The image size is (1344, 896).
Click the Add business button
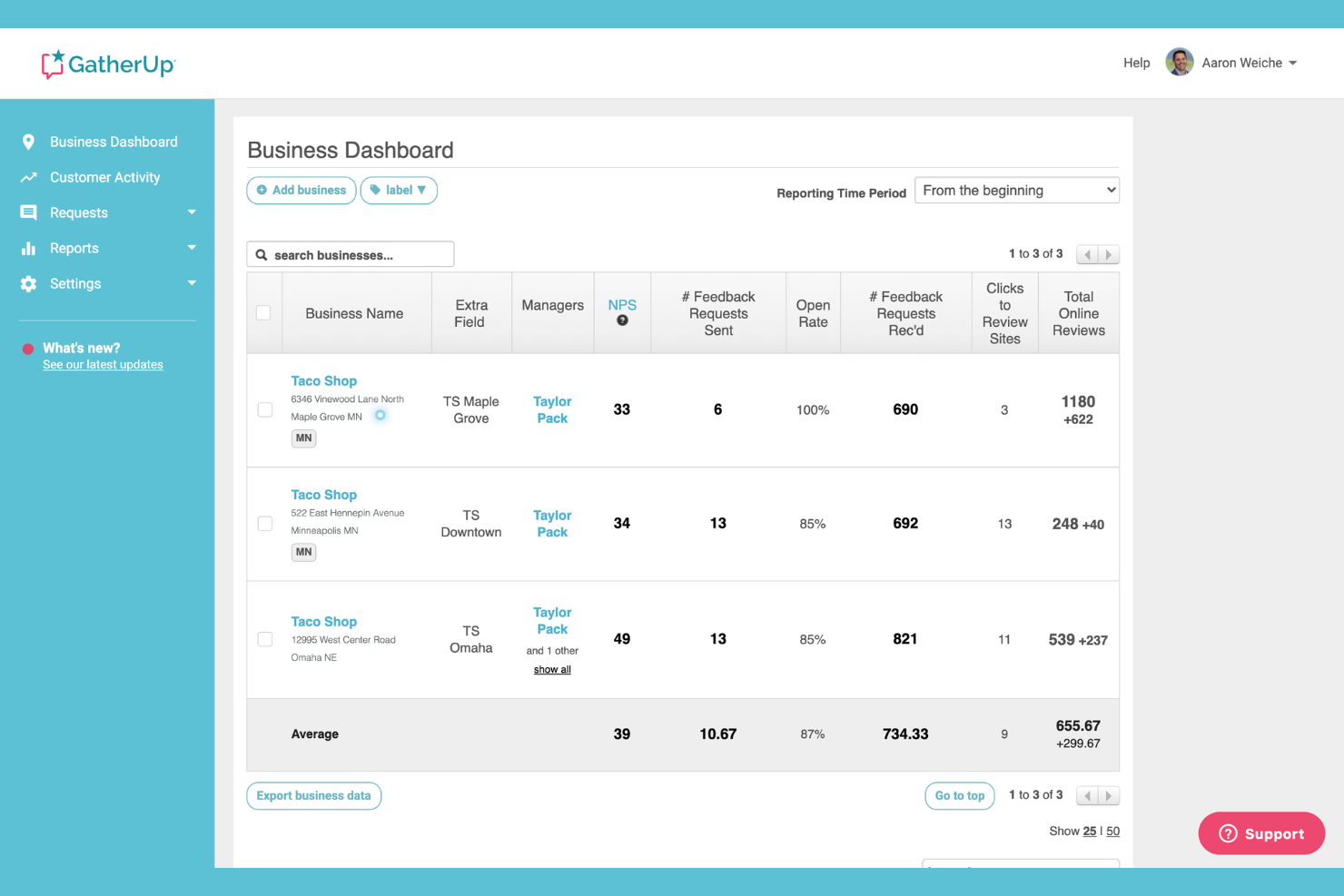[301, 191]
